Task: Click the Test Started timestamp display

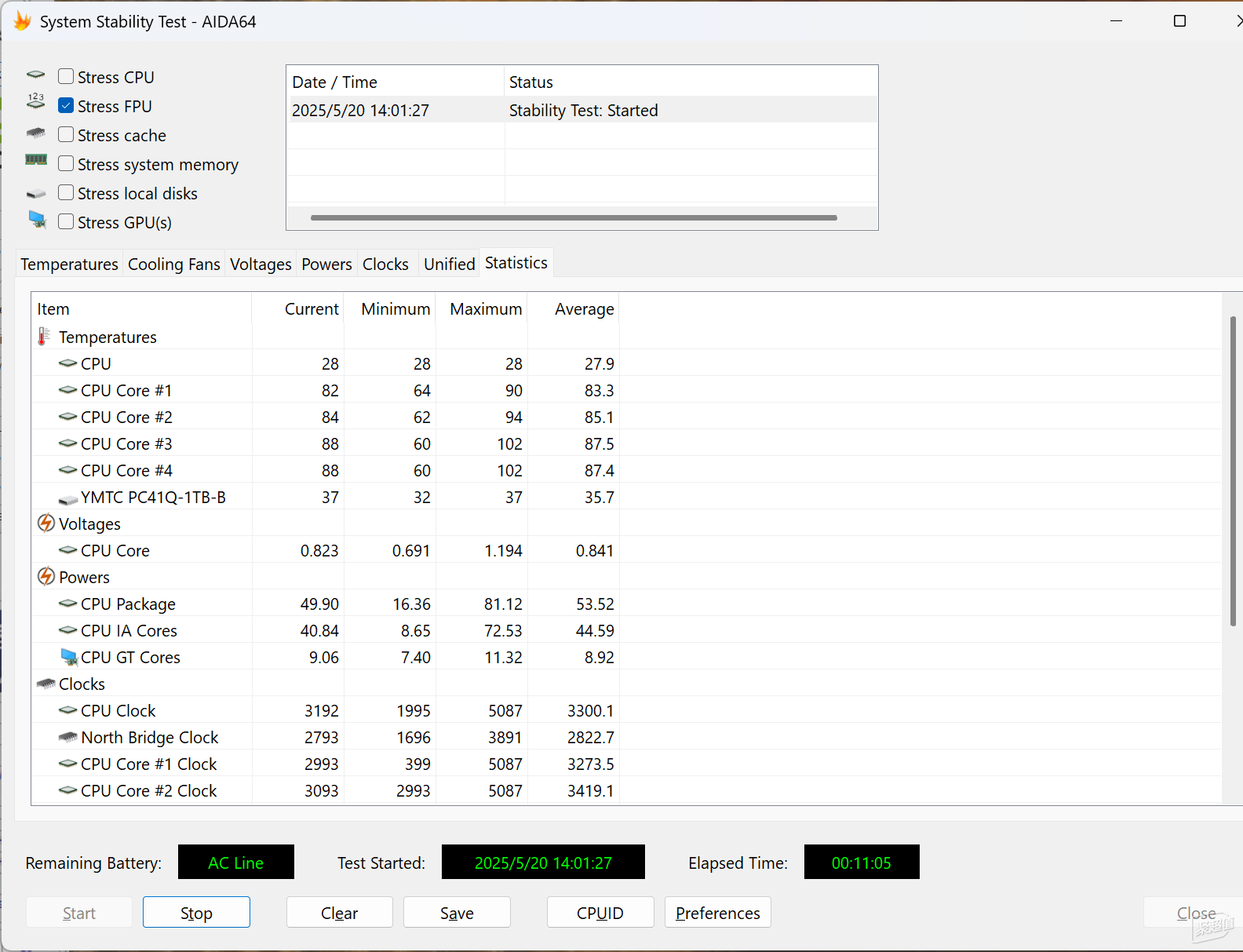Action: click(x=543, y=863)
